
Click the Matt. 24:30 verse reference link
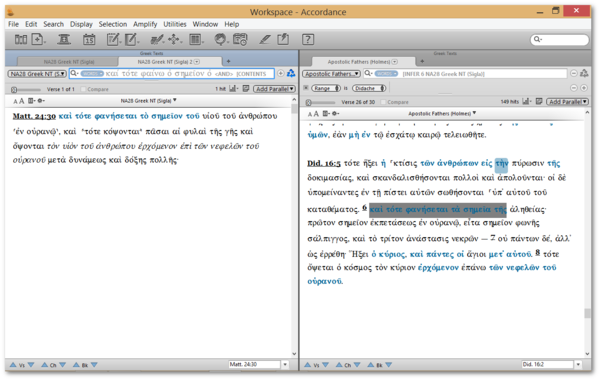pos(34,116)
